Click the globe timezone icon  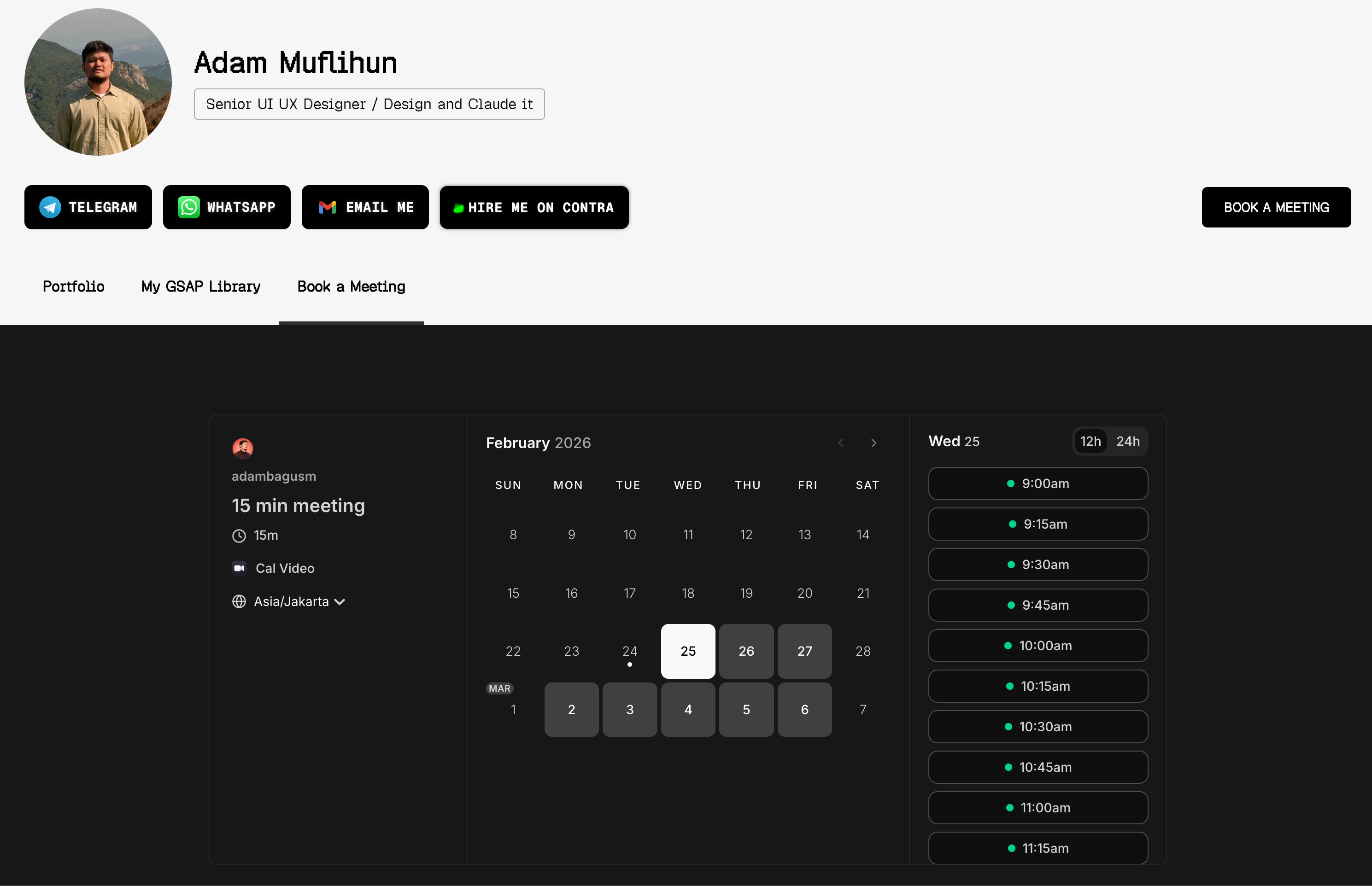pos(239,601)
